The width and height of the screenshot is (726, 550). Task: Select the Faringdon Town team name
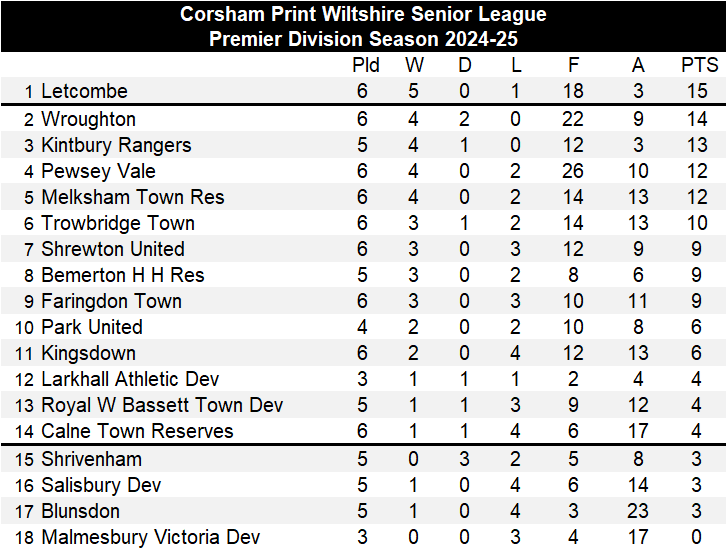(x=111, y=301)
